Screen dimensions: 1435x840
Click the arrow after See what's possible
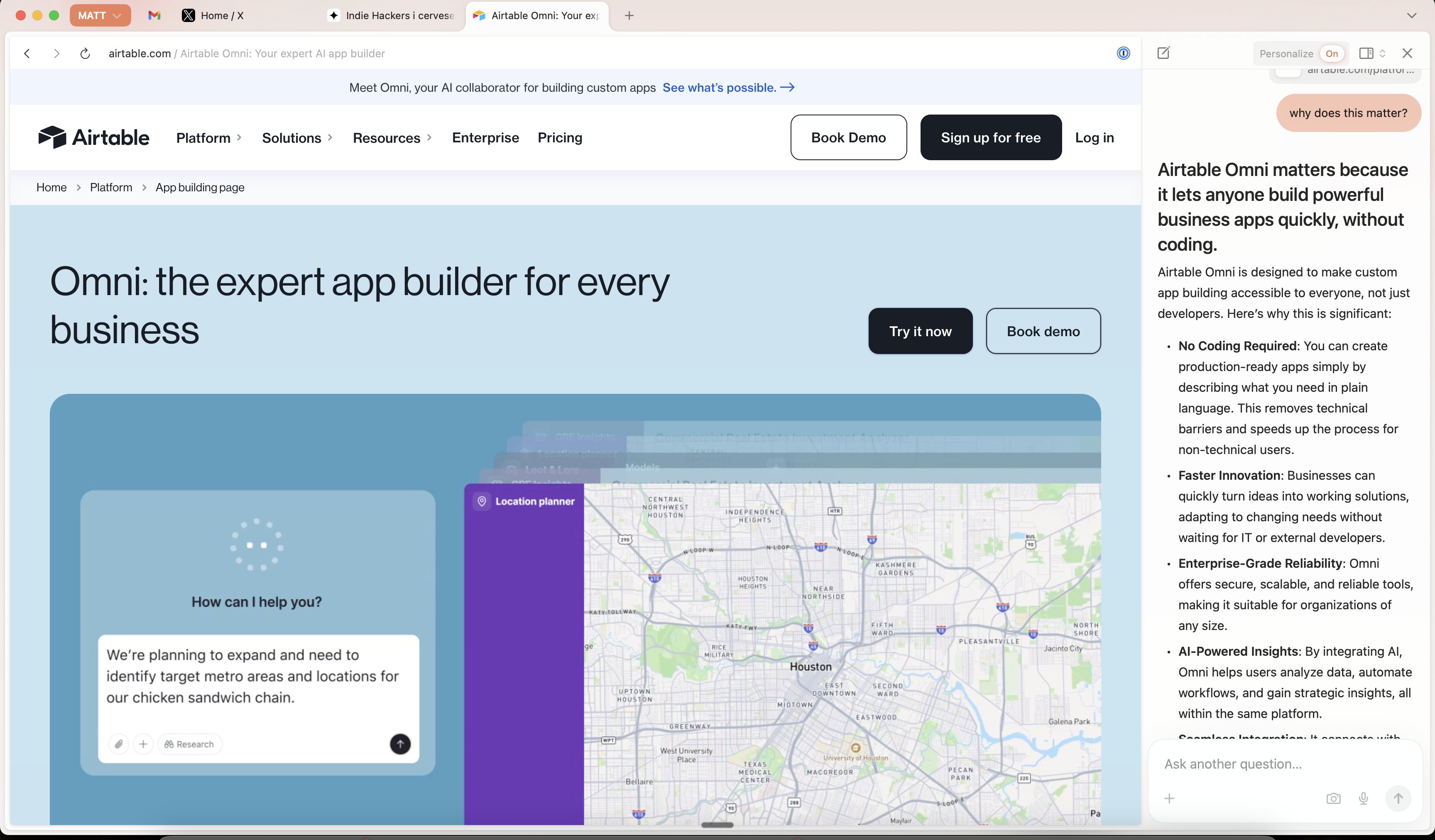click(x=788, y=88)
